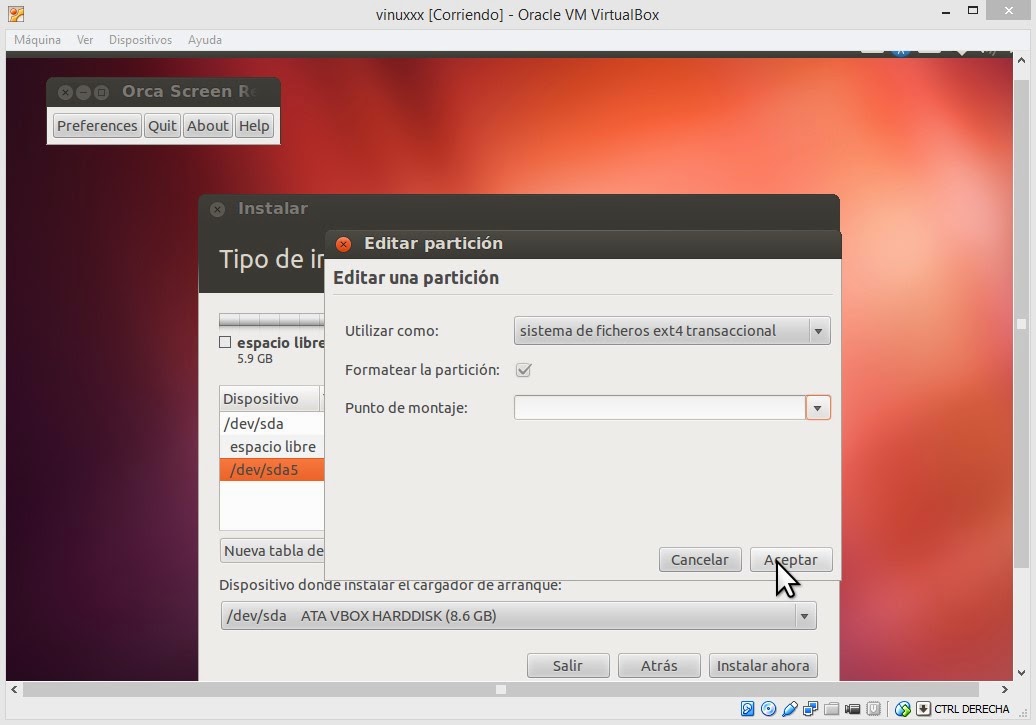Click the optical drive icon in status bar
This screenshot has width=1036, height=725.
coord(768,709)
